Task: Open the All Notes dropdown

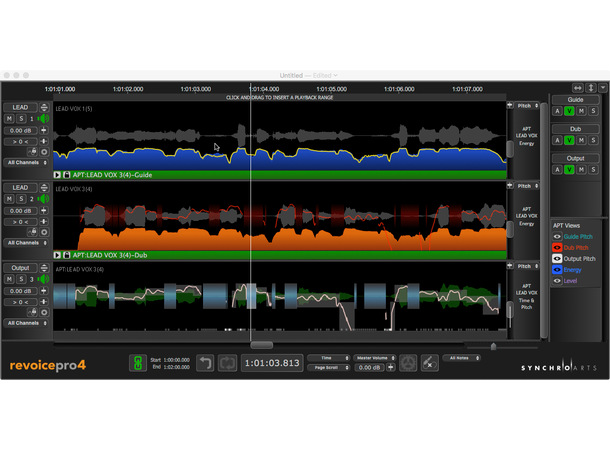Action: [462, 358]
